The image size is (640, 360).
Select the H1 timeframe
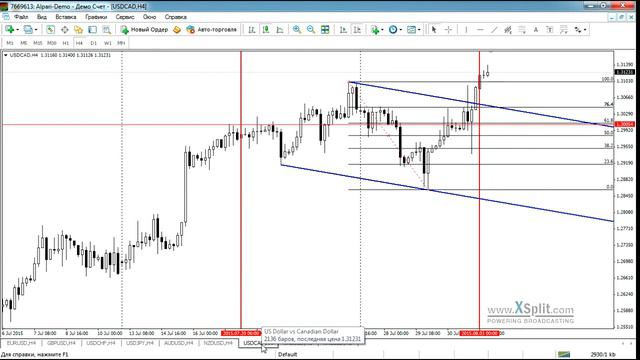point(66,43)
